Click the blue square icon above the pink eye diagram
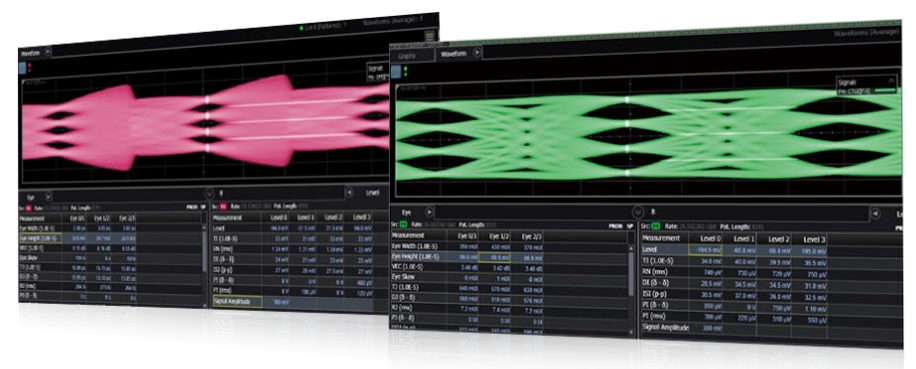 [x=22, y=68]
